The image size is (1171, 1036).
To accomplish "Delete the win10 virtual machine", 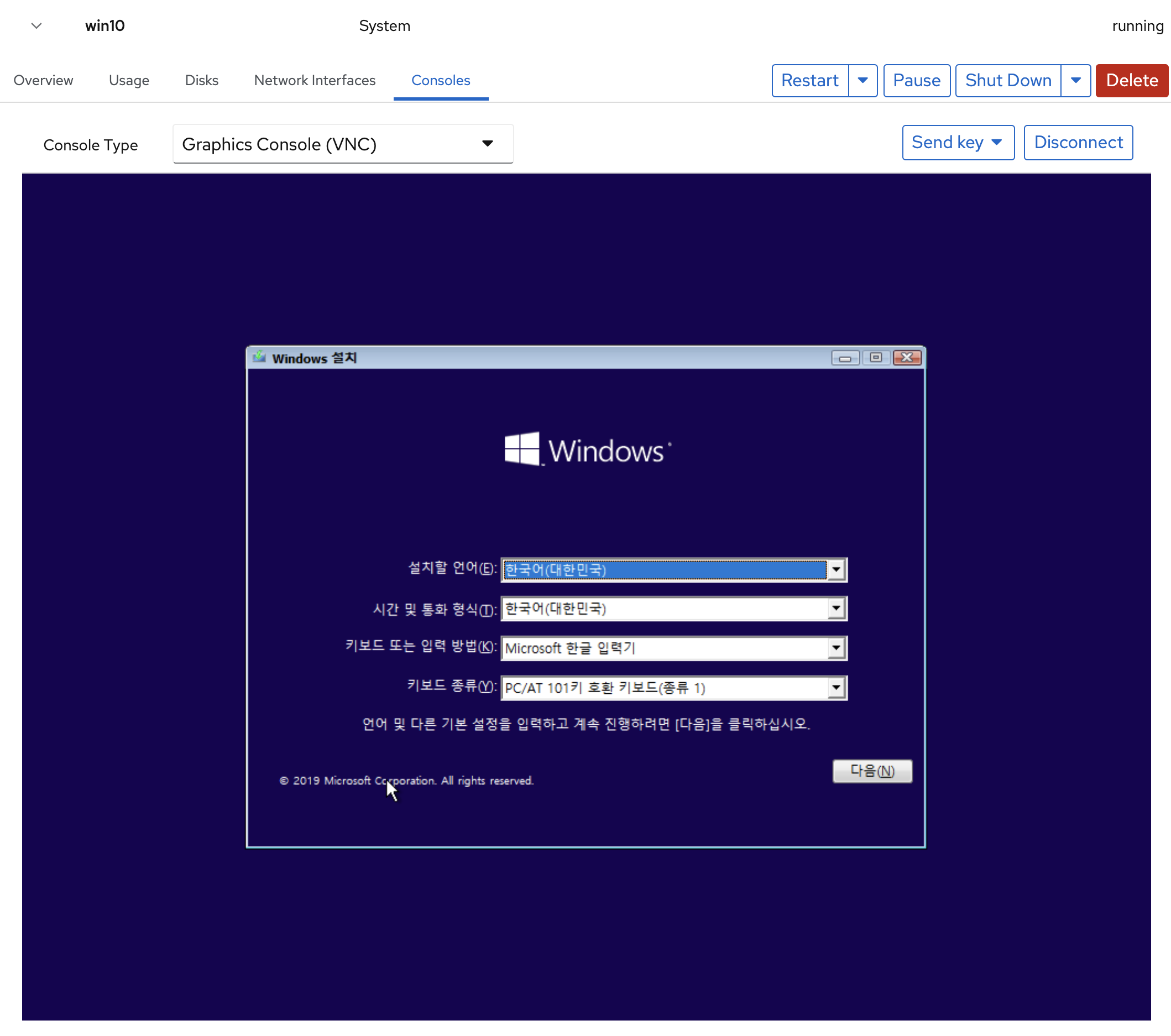I will [1132, 80].
